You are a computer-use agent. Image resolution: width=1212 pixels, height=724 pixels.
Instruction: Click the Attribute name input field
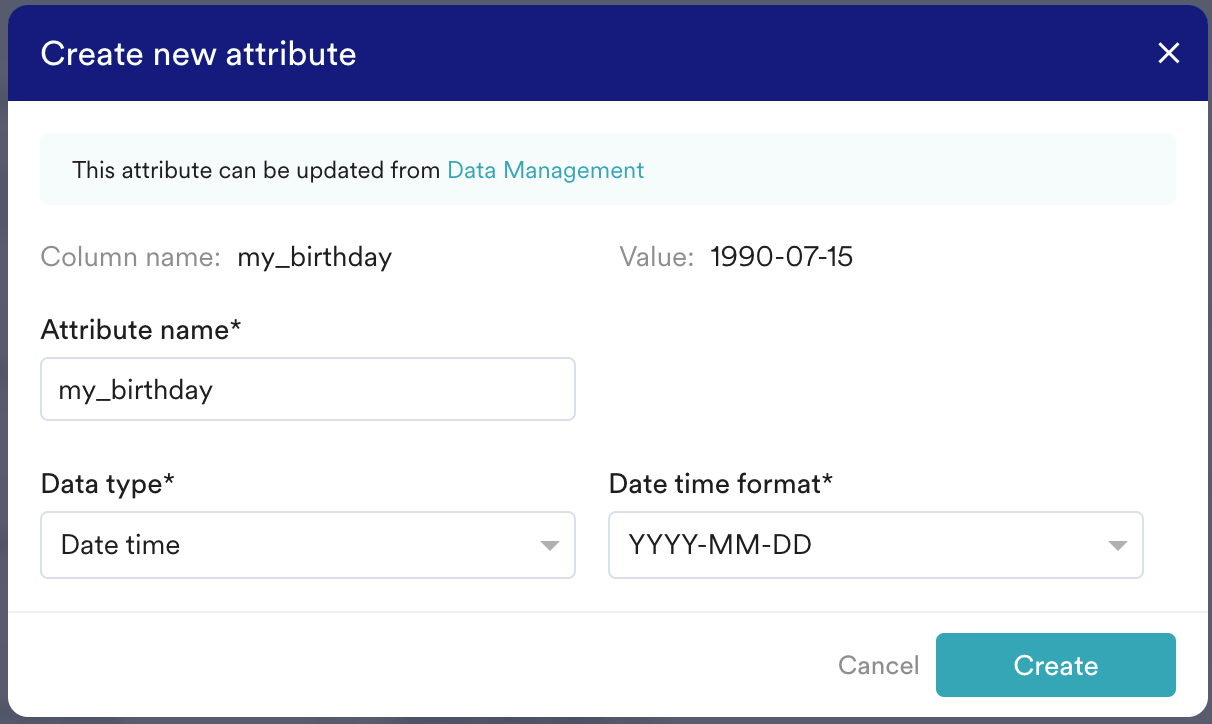(307, 389)
